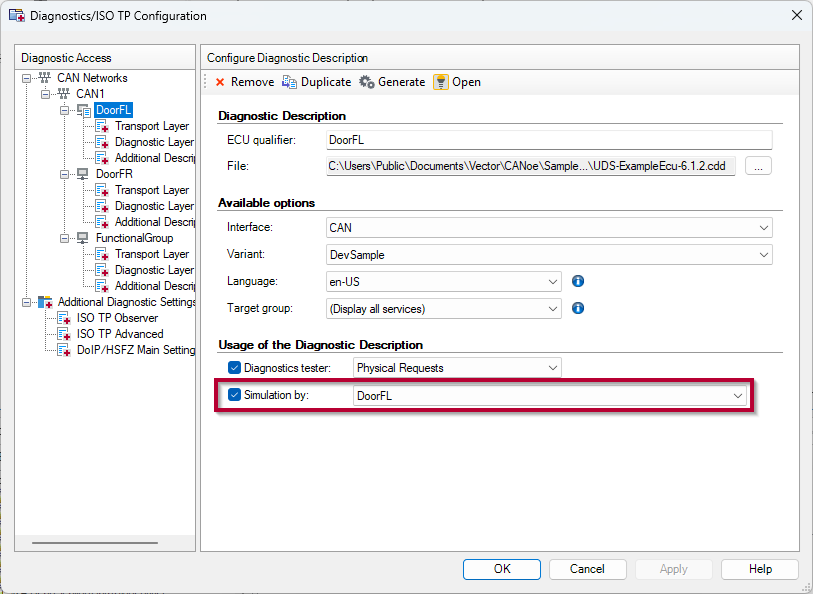Click the icon next to DoorFL Transport Layer
The image size is (813, 594).
pos(102,126)
